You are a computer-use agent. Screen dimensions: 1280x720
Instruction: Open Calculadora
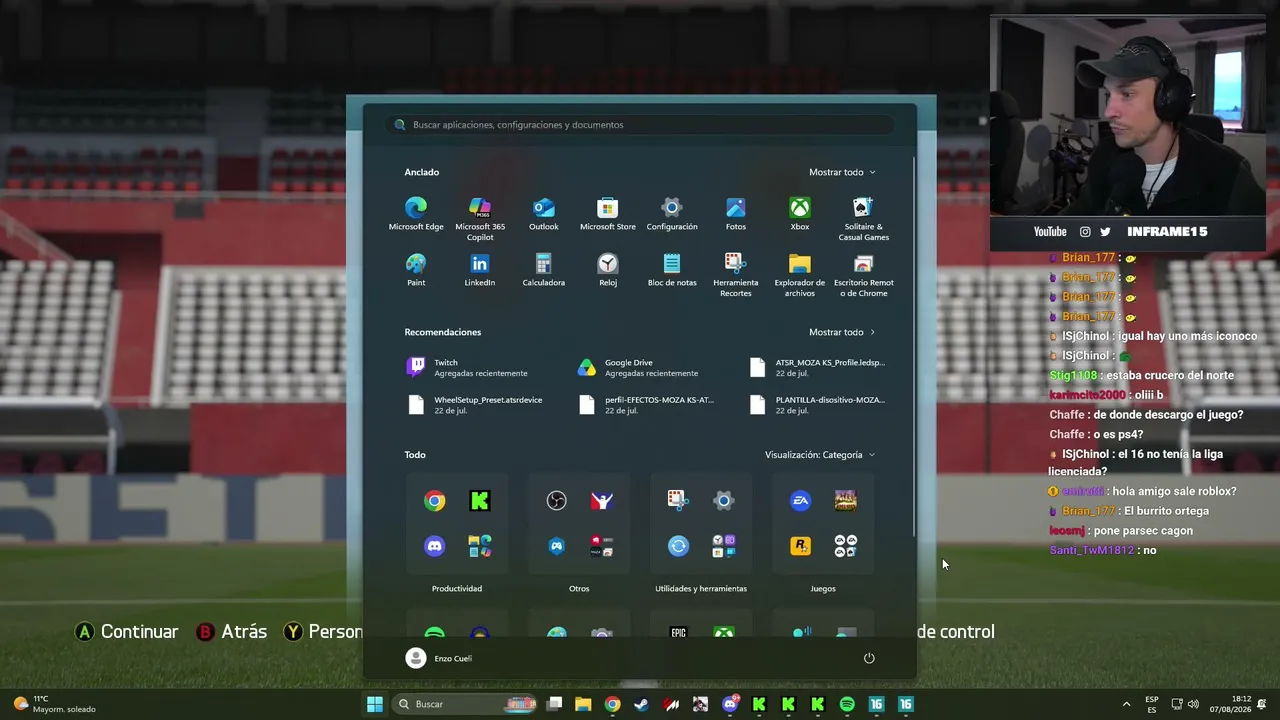[544, 270]
